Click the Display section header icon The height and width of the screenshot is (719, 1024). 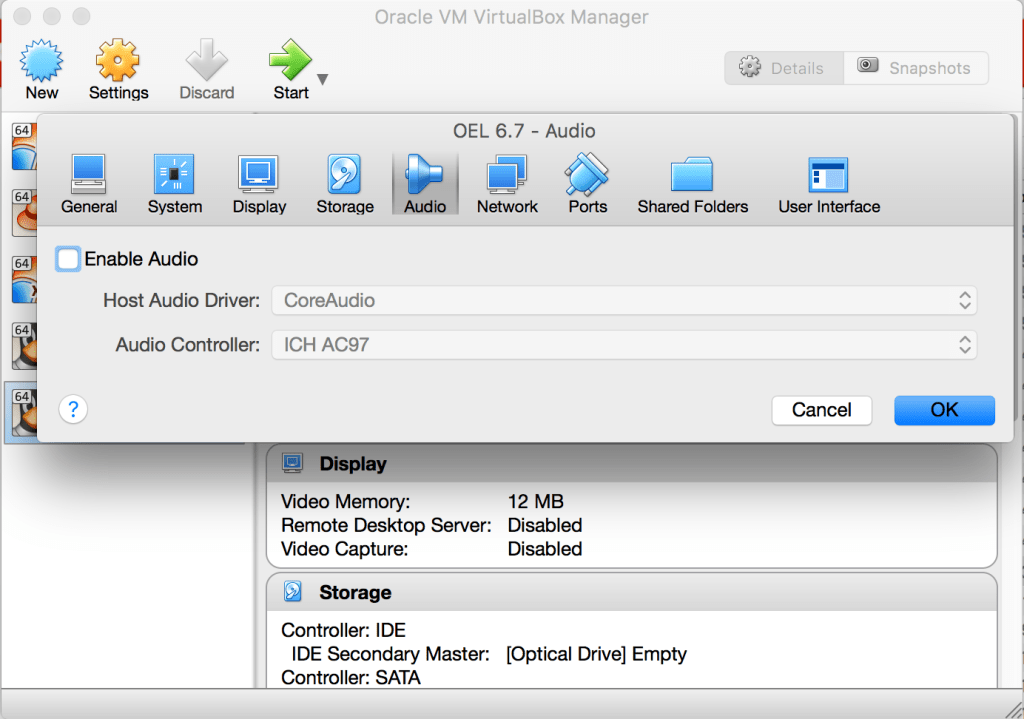coord(293,463)
